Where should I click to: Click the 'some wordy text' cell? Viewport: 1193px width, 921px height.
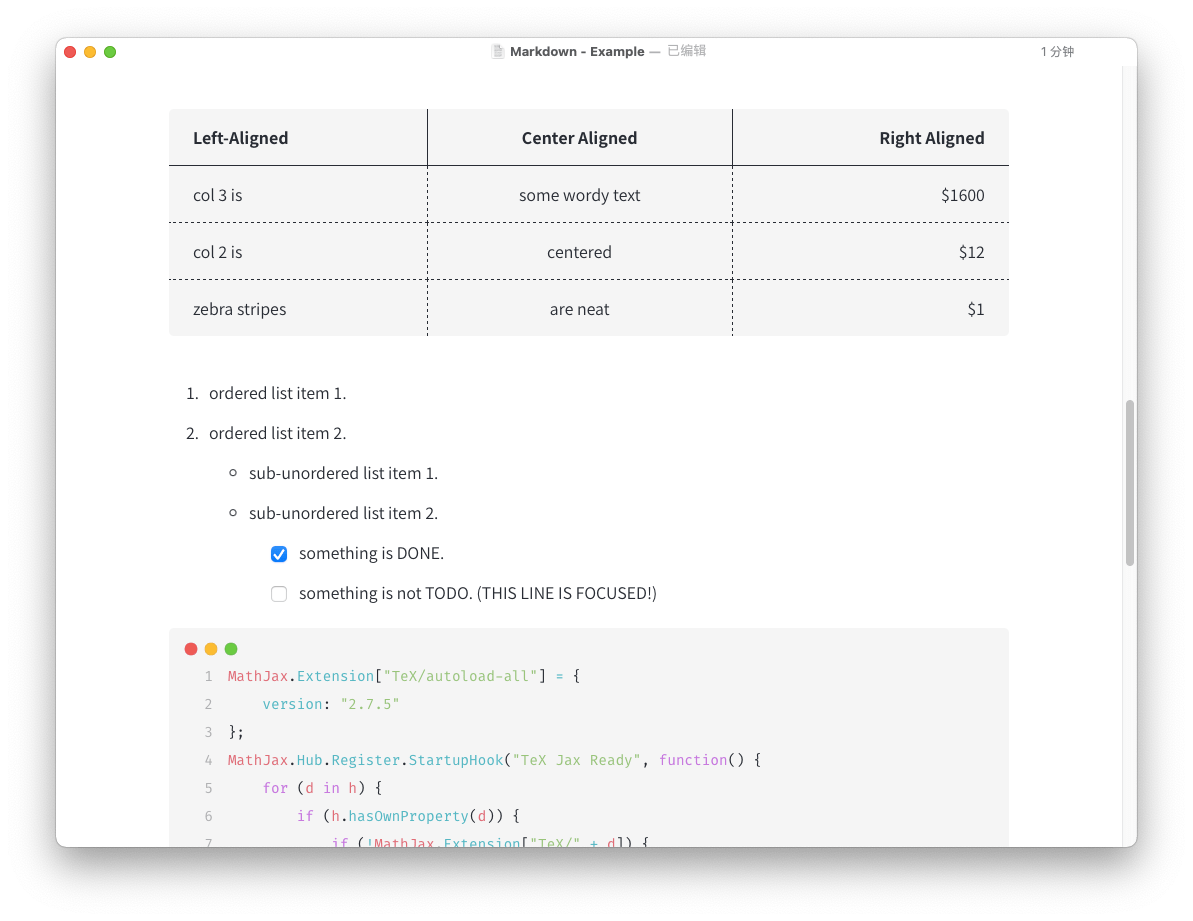579,195
